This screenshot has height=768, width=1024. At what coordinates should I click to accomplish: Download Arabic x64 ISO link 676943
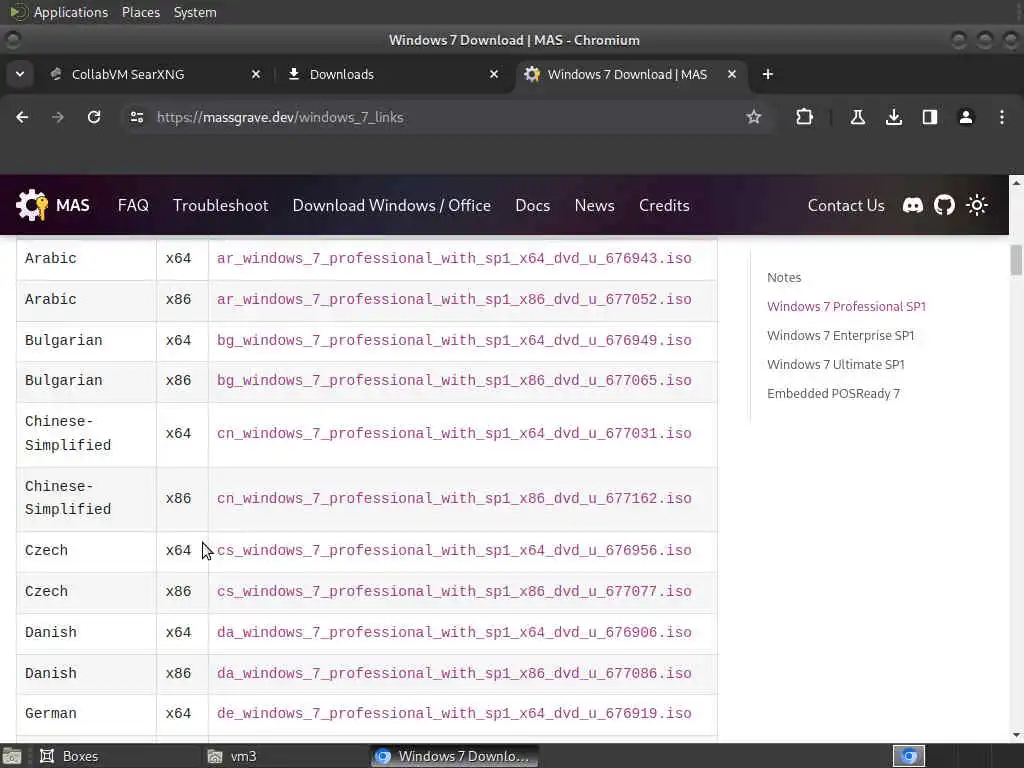pyautogui.click(x=454, y=259)
